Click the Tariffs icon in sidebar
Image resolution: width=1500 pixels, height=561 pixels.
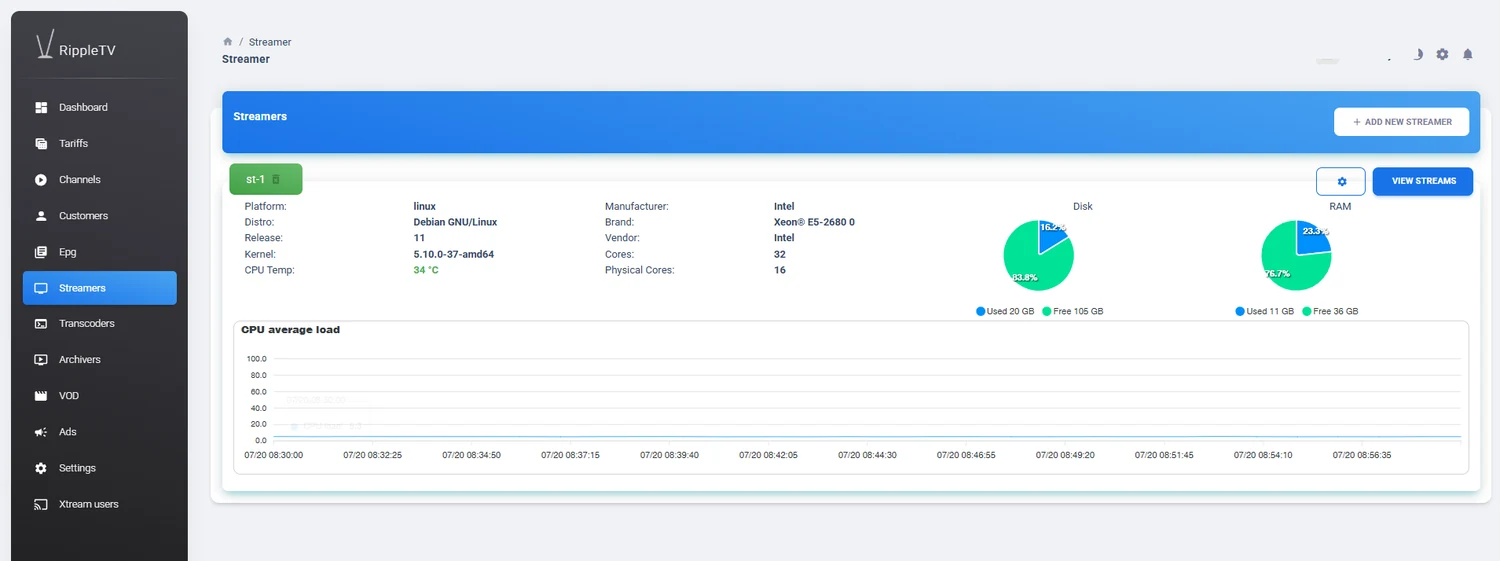[41, 143]
